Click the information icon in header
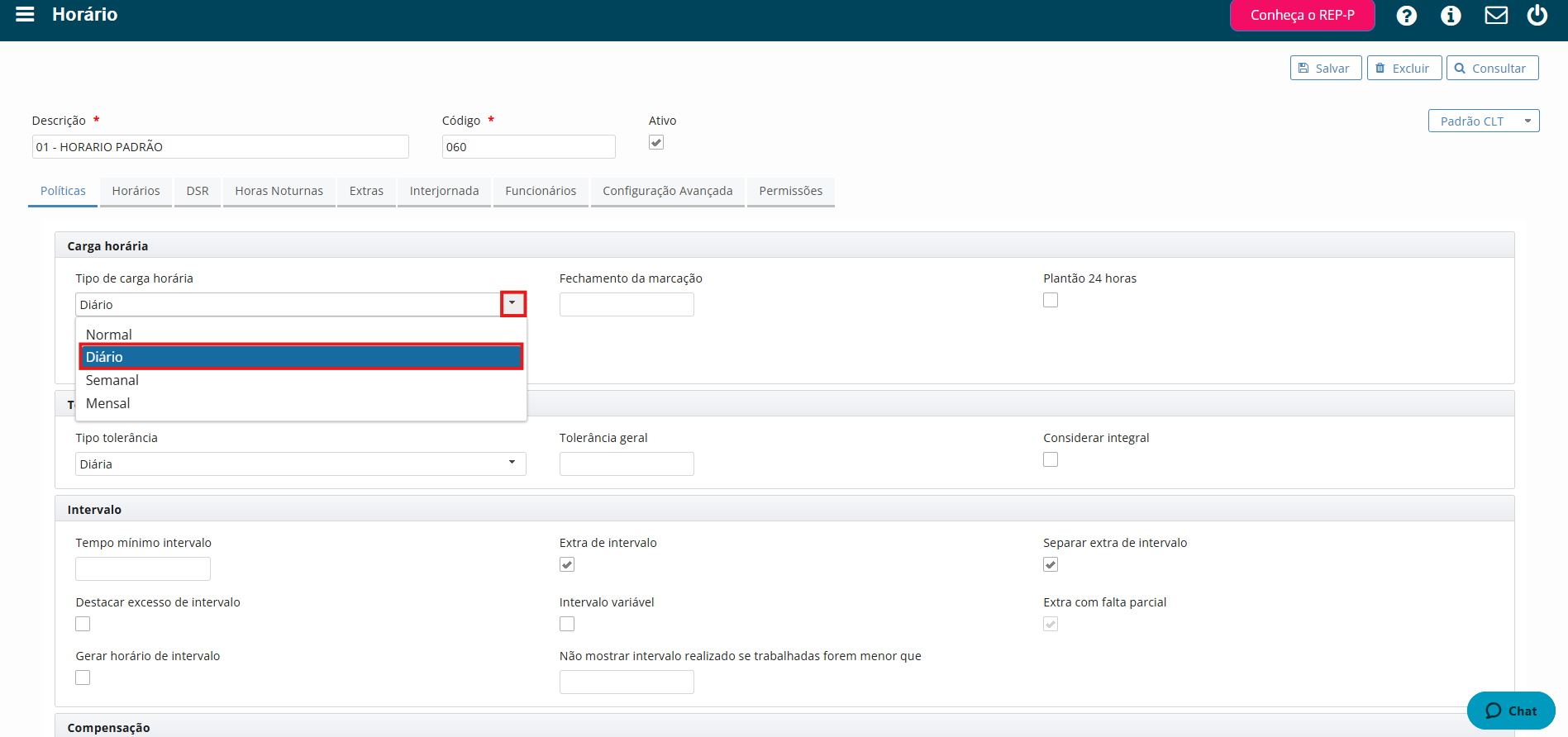Viewport: 1568px width, 737px height. point(1451,15)
